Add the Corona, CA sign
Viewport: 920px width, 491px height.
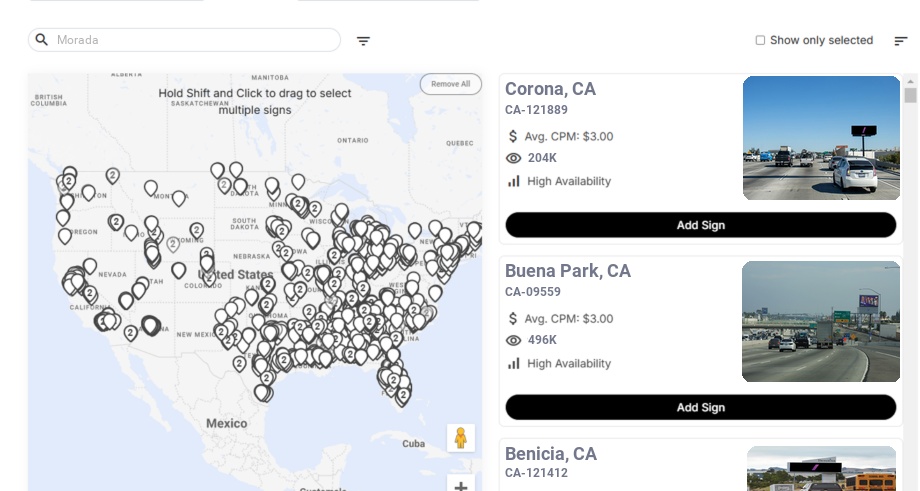tap(700, 225)
